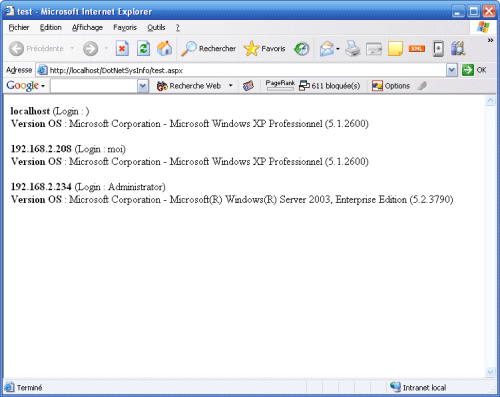This screenshot has width=500, height=397.
Task: Open the Outils menu
Action: point(156,27)
